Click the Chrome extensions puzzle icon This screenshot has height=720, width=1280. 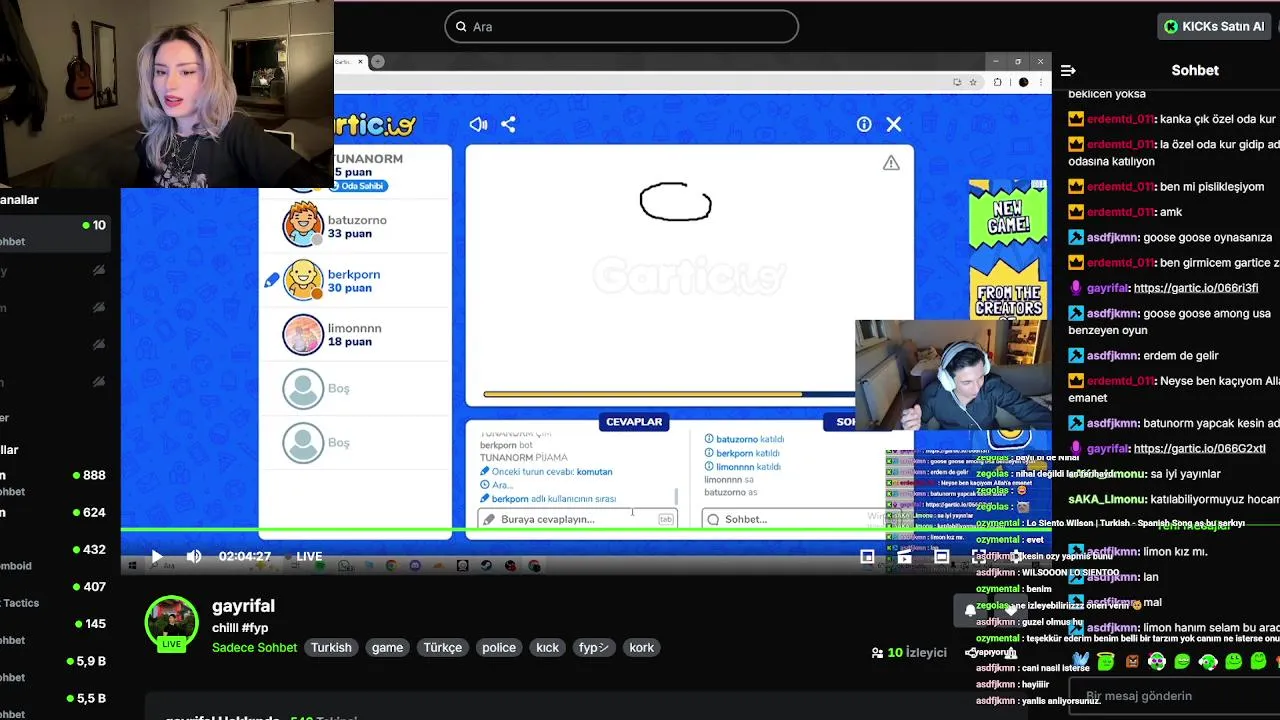tap(997, 82)
